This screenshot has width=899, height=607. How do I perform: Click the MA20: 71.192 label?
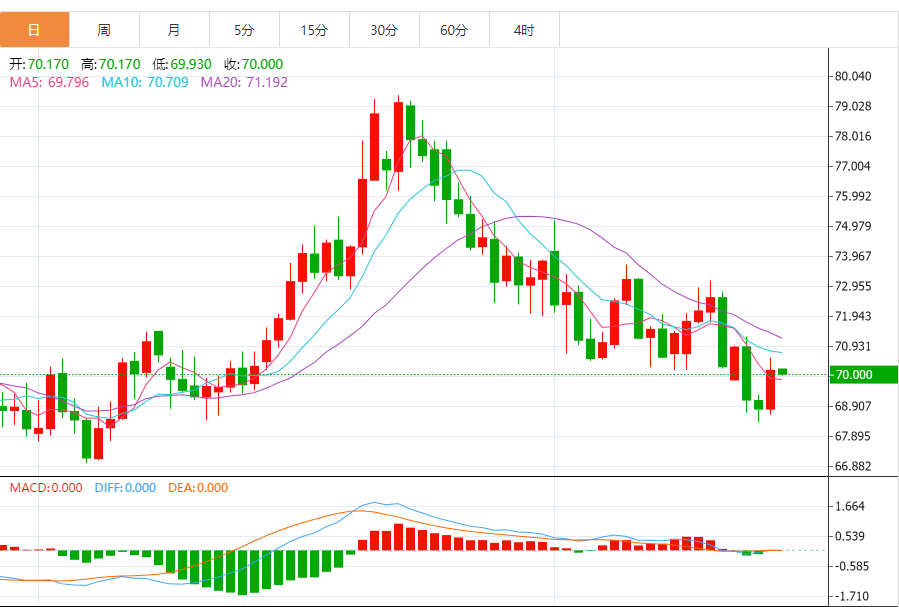(244, 83)
